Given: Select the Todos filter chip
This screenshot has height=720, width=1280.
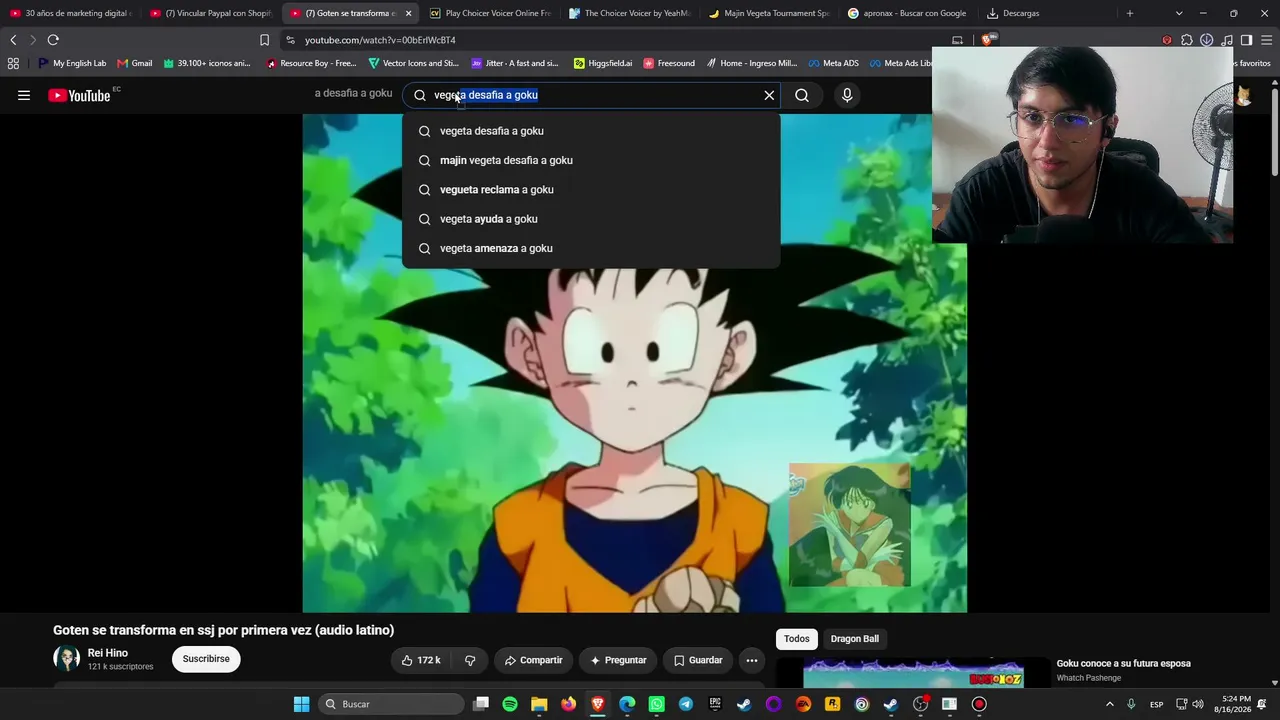Looking at the screenshot, I should click(797, 639).
